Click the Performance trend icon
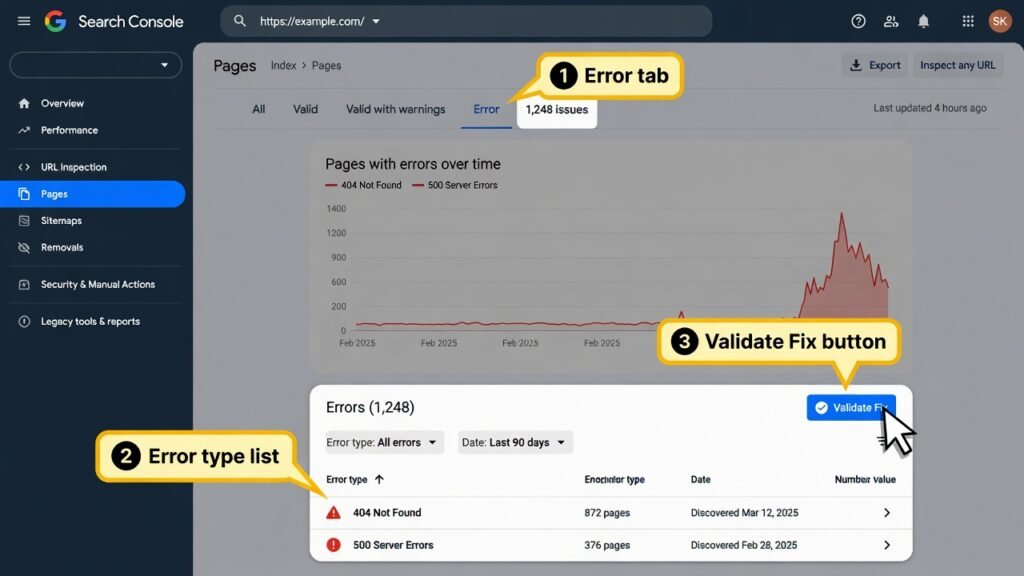The image size is (1024, 576). 24,130
